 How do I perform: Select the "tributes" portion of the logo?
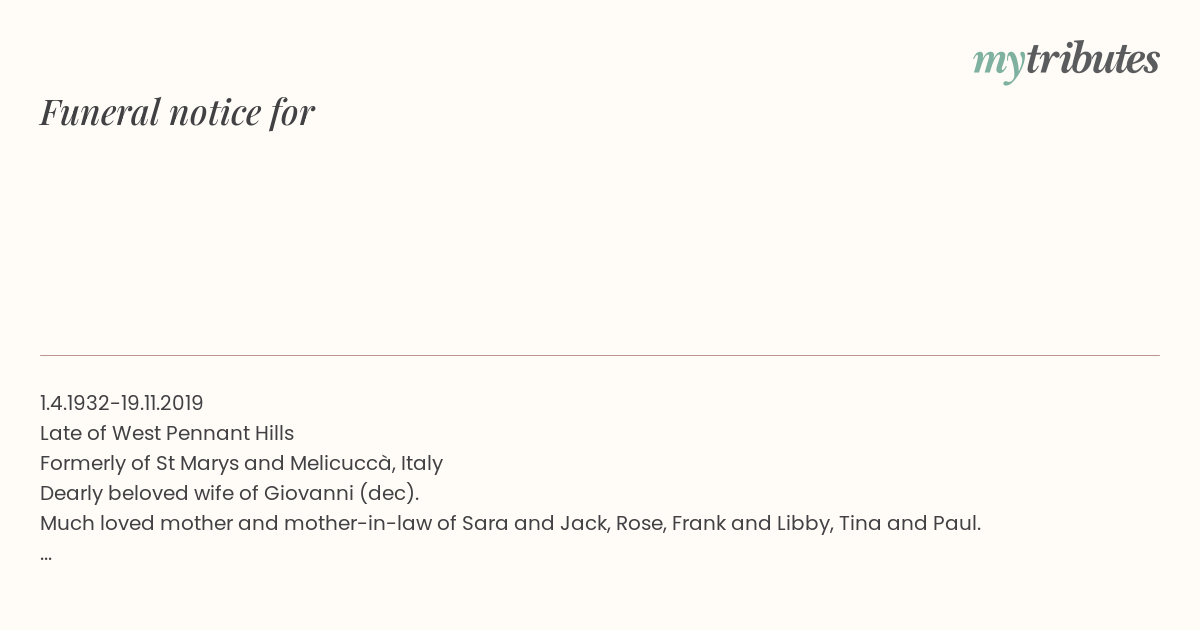click(x=1093, y=59)
